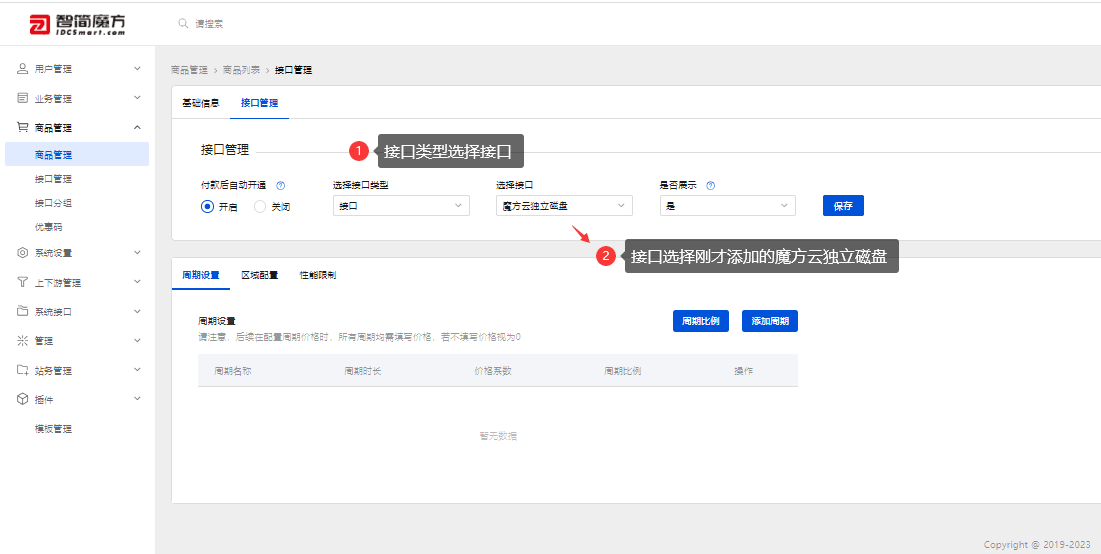Select the 开启 radio option

point(207,206)
